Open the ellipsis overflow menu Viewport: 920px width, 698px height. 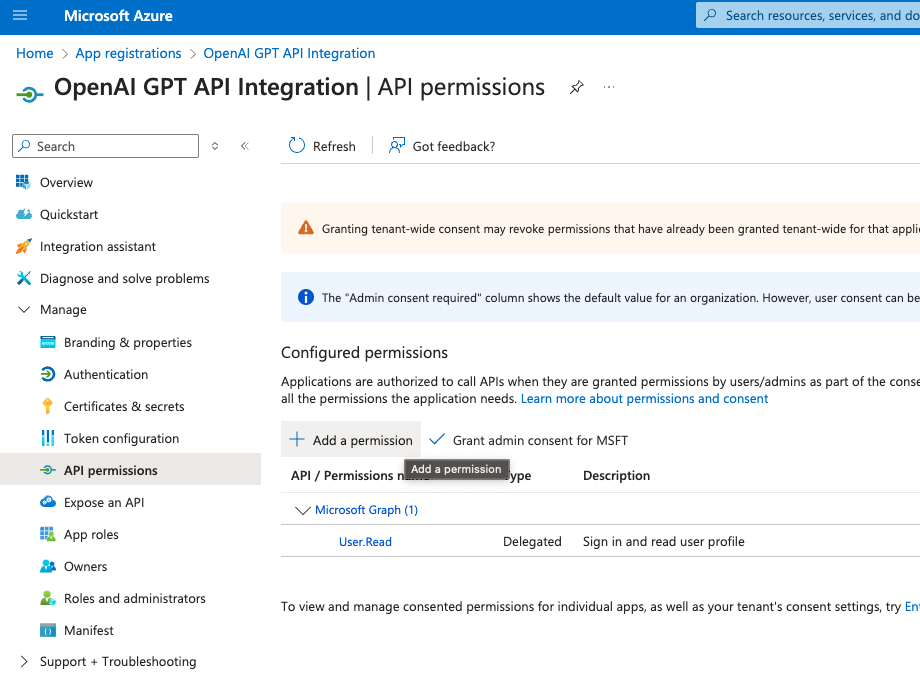click(608, 88)
